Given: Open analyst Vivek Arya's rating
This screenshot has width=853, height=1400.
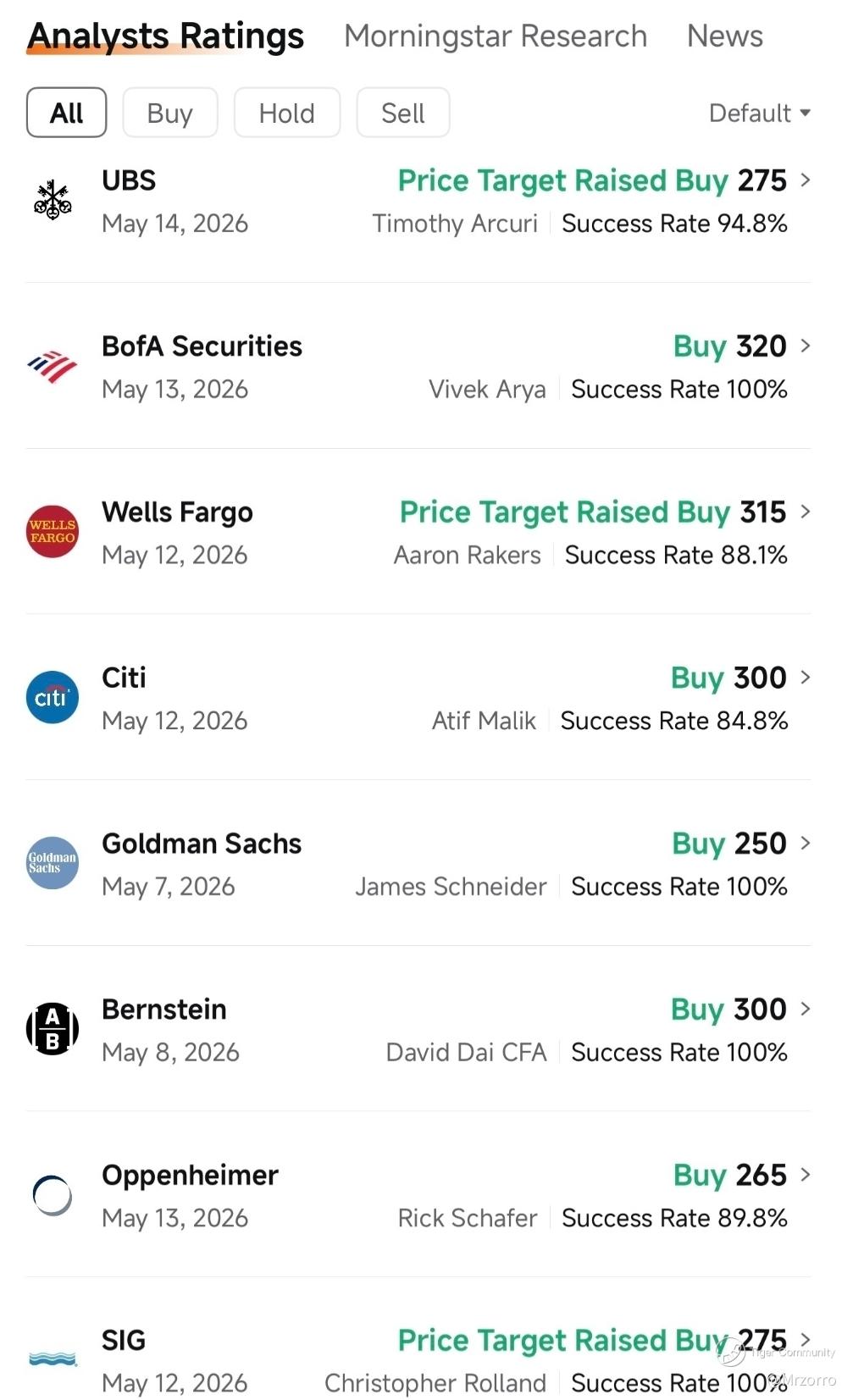Looking at the screenshot, I should 487,390.
